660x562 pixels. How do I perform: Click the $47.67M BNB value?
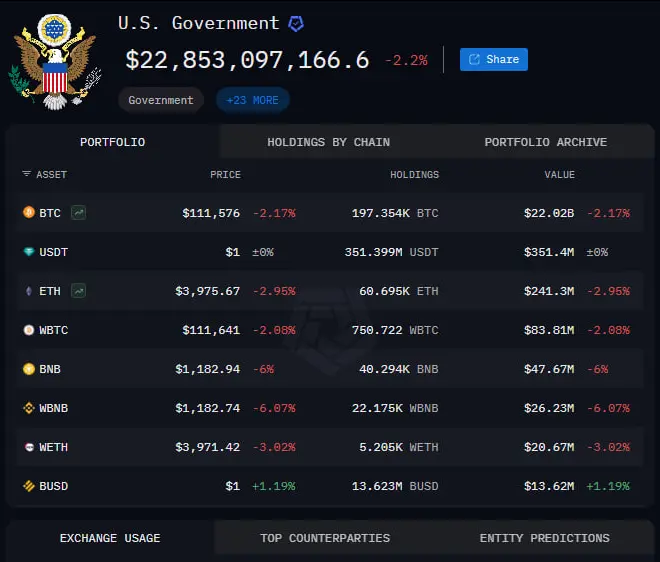[x=549, y=369]
